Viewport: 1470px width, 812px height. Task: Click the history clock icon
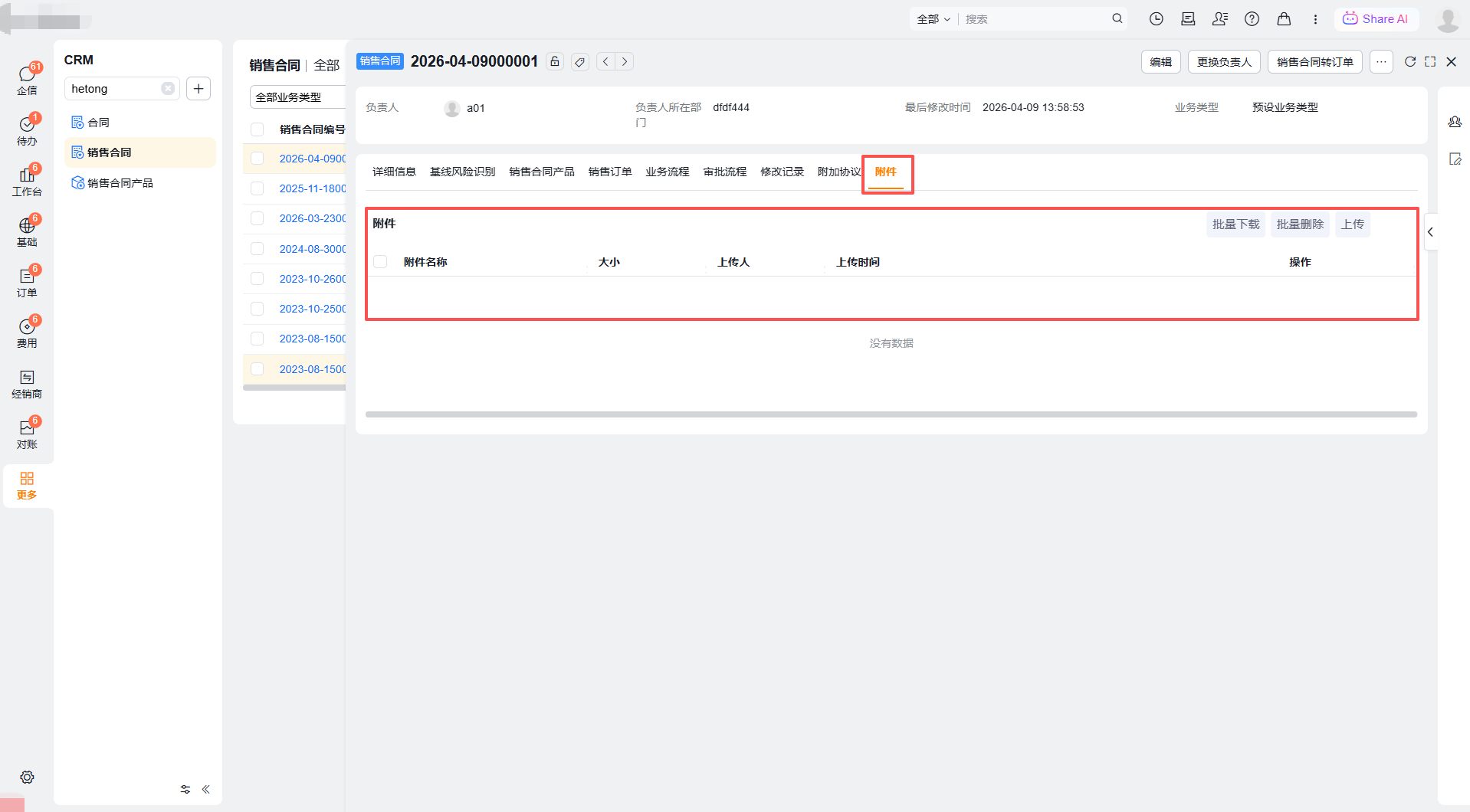pos(1156,19)
